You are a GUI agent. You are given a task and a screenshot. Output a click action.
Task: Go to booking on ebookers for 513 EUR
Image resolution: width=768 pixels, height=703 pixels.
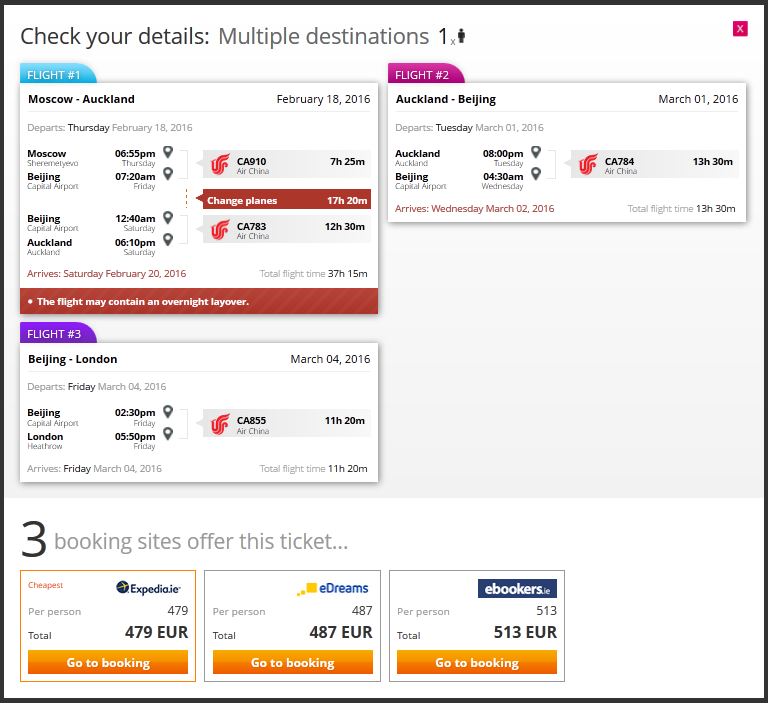point(476,662)
